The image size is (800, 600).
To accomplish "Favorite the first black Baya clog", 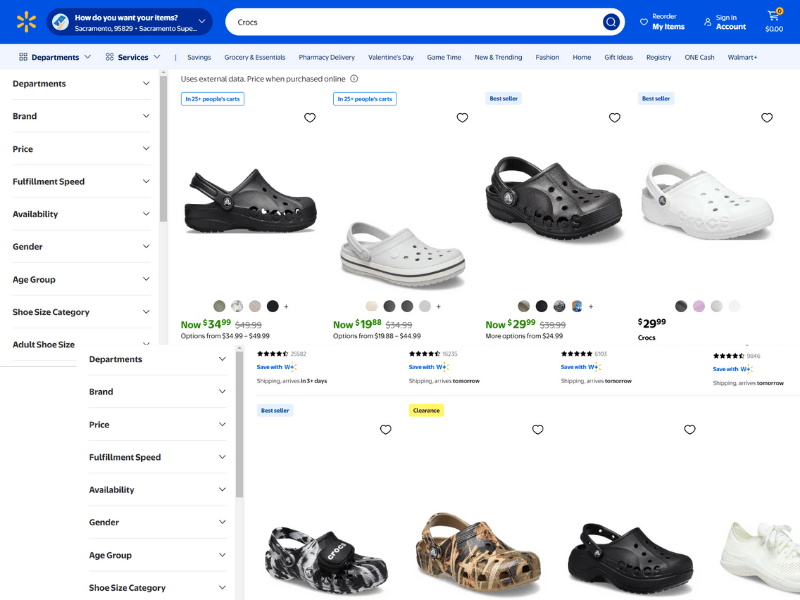I will (310, 117).
